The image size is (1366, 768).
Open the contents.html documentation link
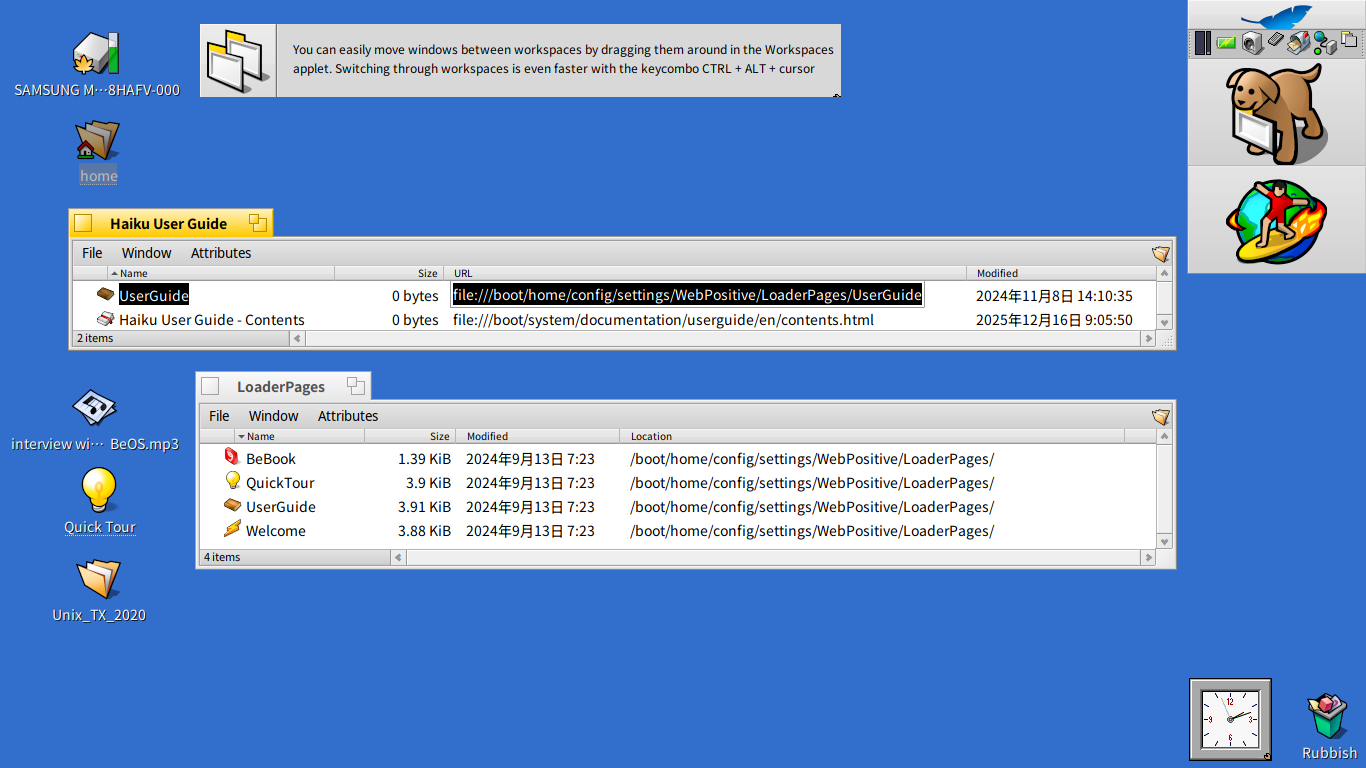661,320
